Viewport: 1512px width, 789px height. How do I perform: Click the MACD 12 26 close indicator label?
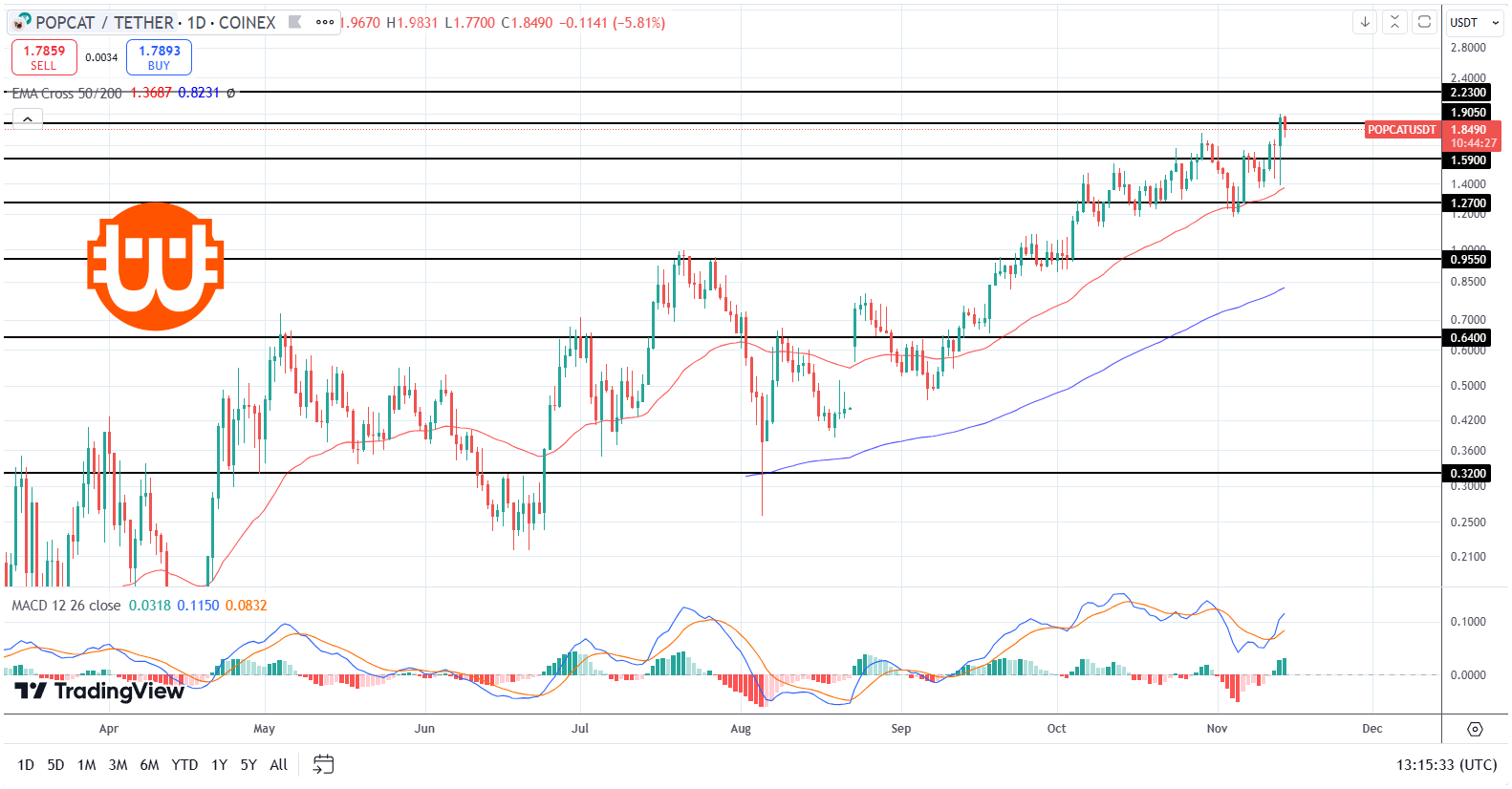click(x=66, y=606)
